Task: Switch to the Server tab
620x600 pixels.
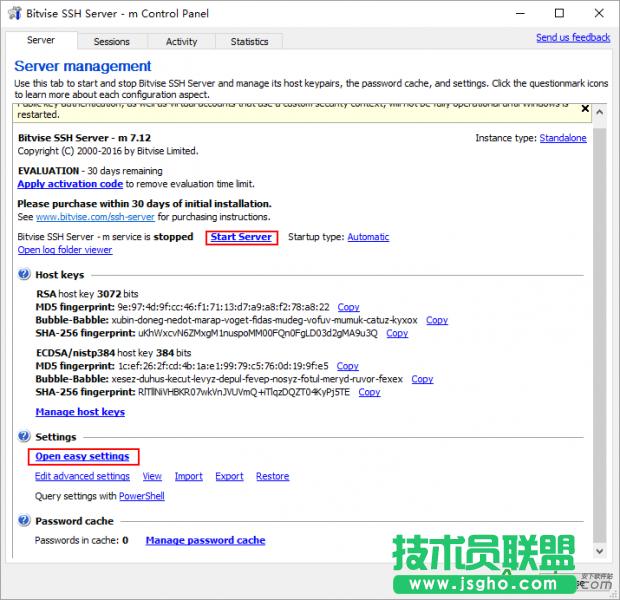Action: pyautogui.click(x=41, y=40)
